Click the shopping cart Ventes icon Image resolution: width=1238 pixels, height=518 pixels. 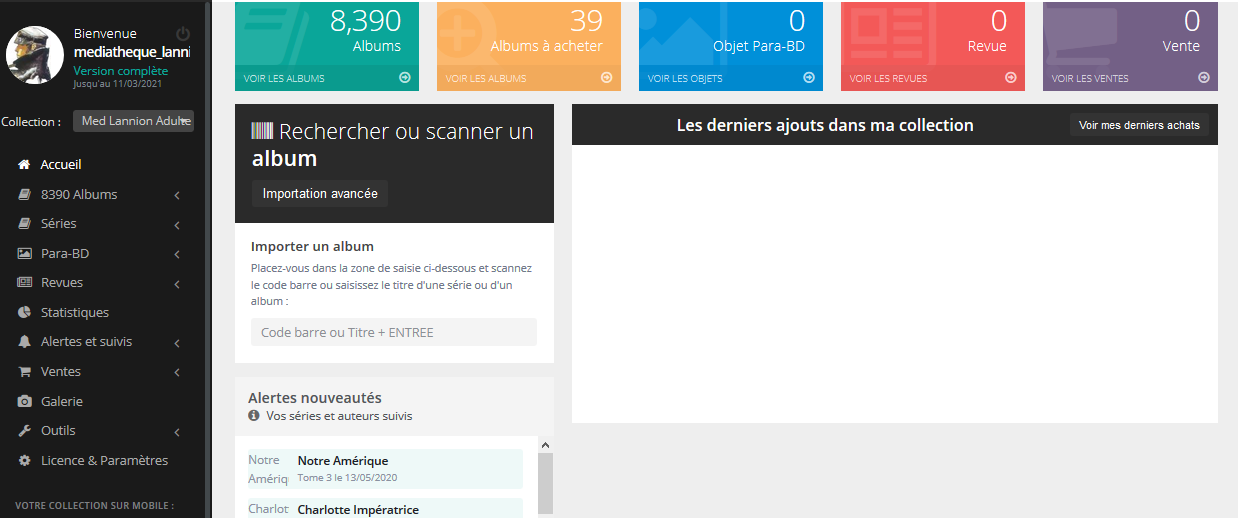click(24, 372)
